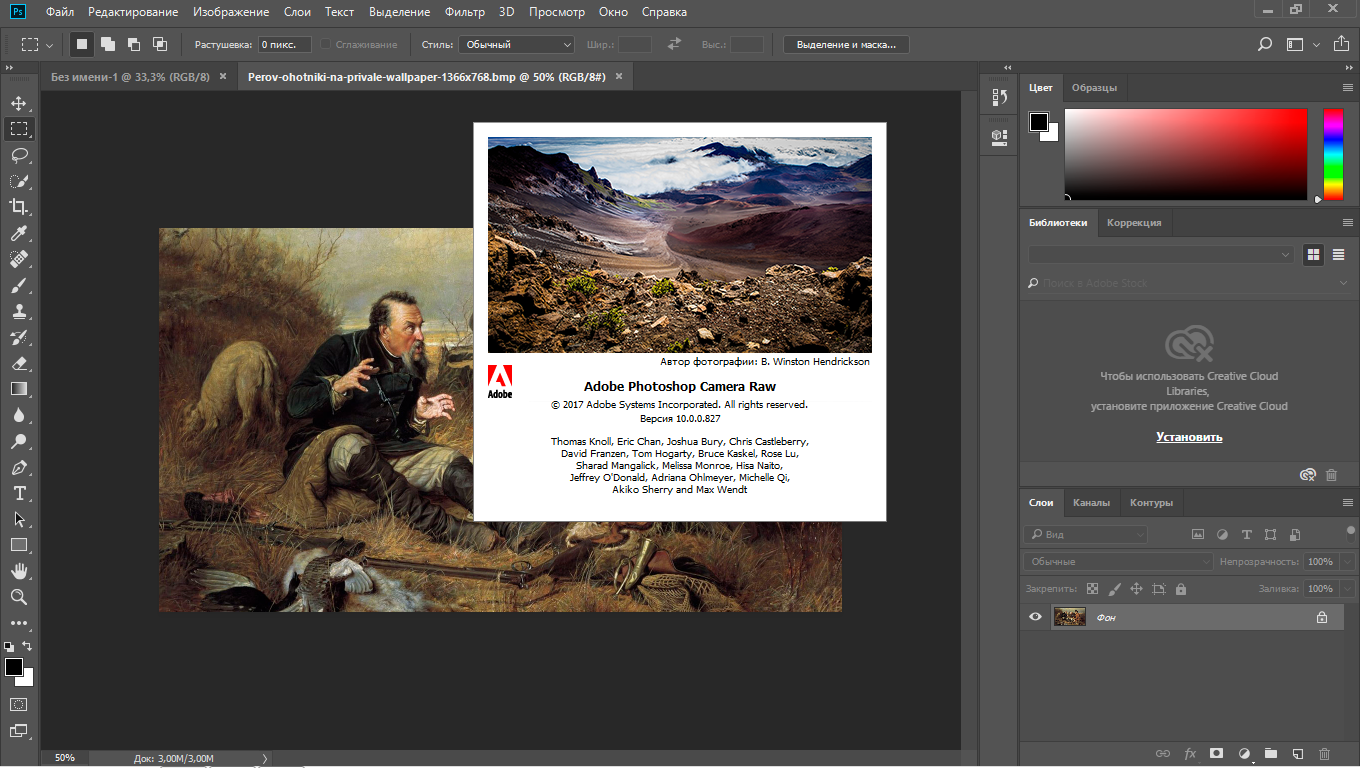The height and width of the screenshot is (768, 1360).
Task: Open the Edit Toolbar three-dots button
Action: point(19,623)
